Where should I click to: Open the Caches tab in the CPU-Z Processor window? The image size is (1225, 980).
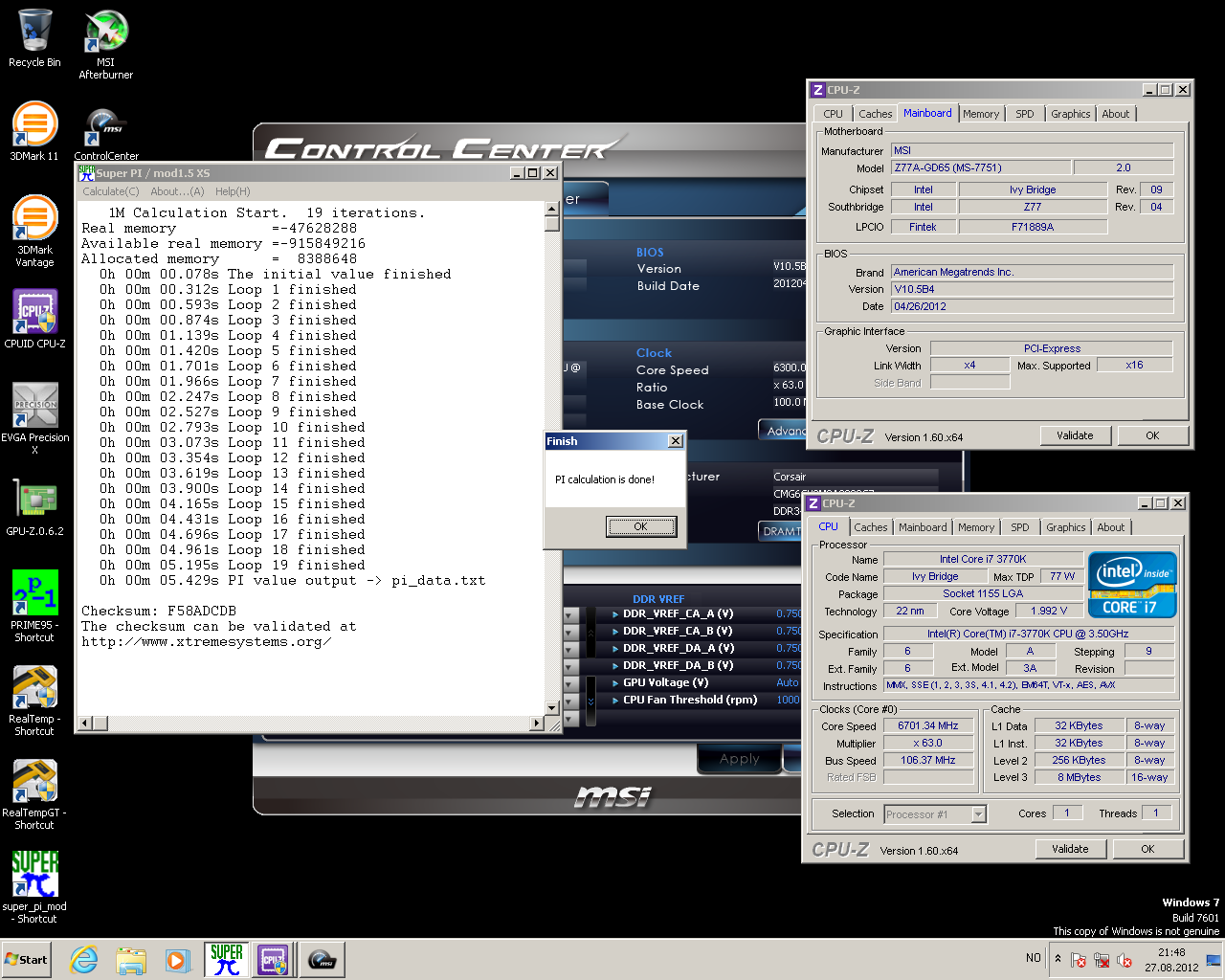click(x=871, y=527)
